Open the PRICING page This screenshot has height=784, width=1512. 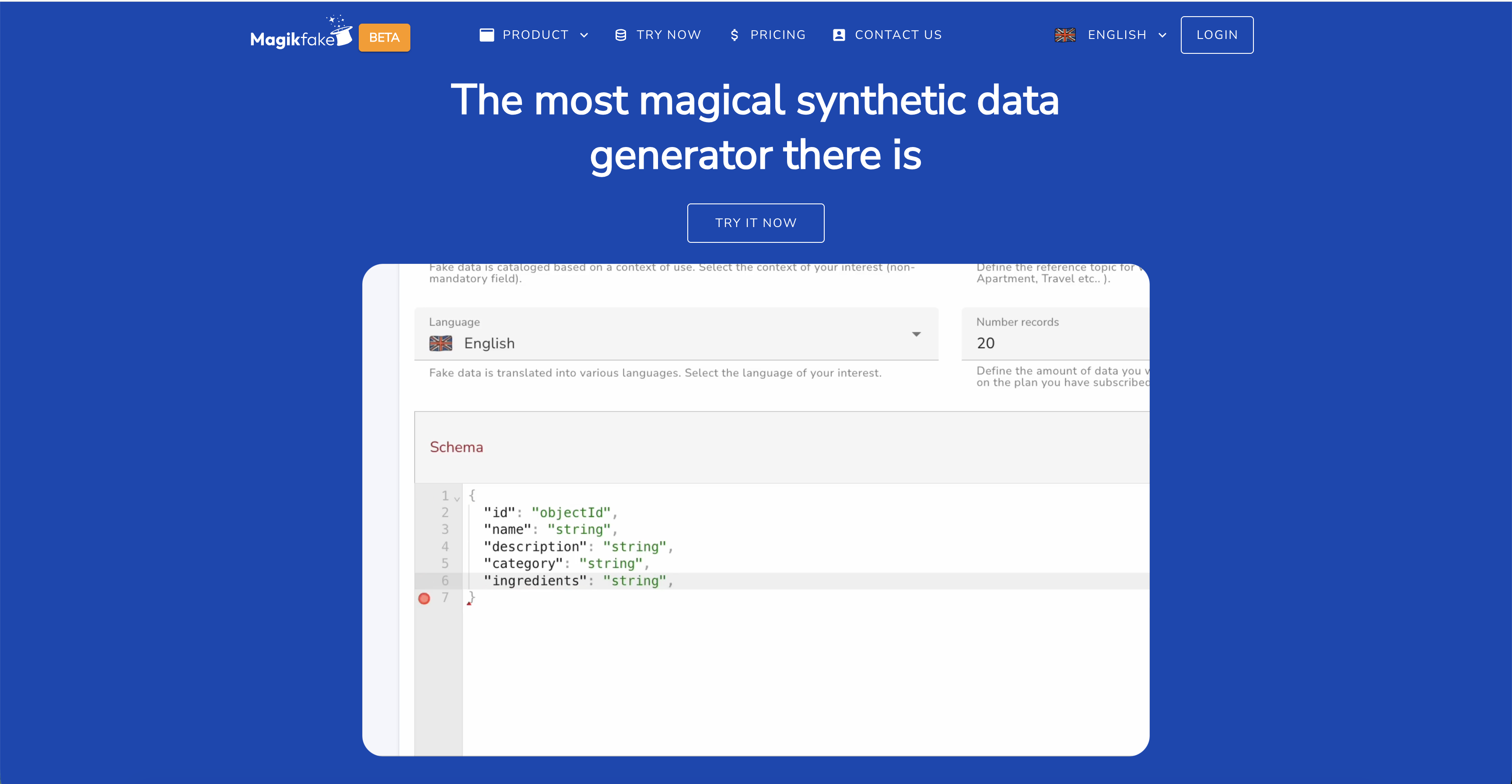click(778, 35)
